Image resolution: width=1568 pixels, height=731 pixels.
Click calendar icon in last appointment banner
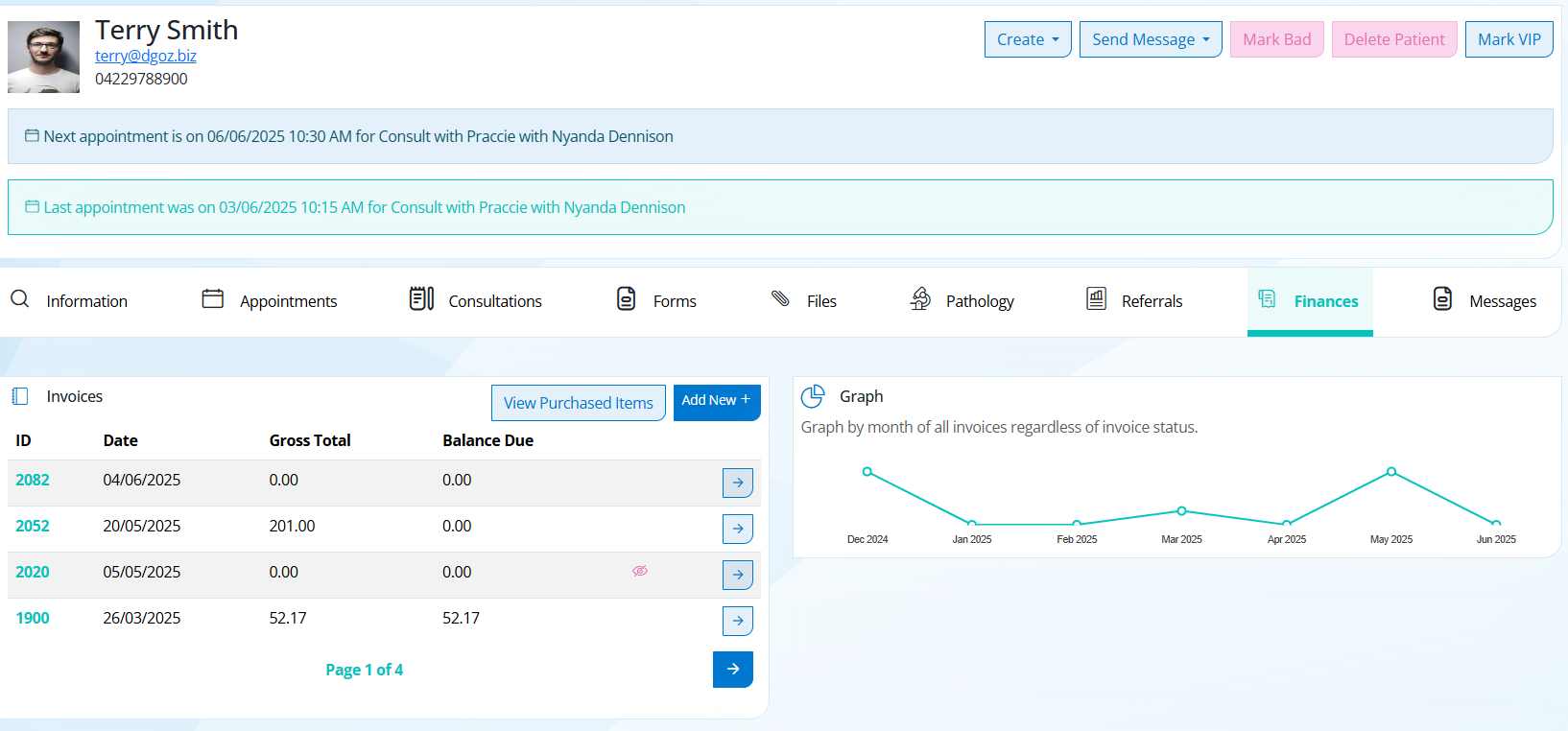point(32,207)
